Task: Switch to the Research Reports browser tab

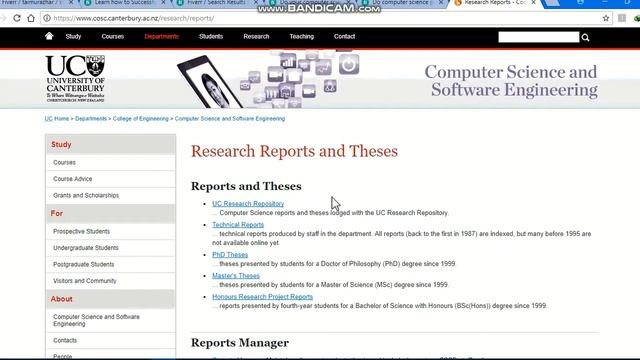Action: point(494,3)
